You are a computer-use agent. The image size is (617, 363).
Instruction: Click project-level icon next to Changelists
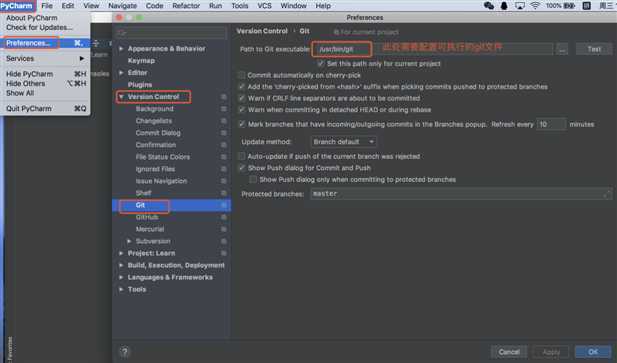click(224, 121)
